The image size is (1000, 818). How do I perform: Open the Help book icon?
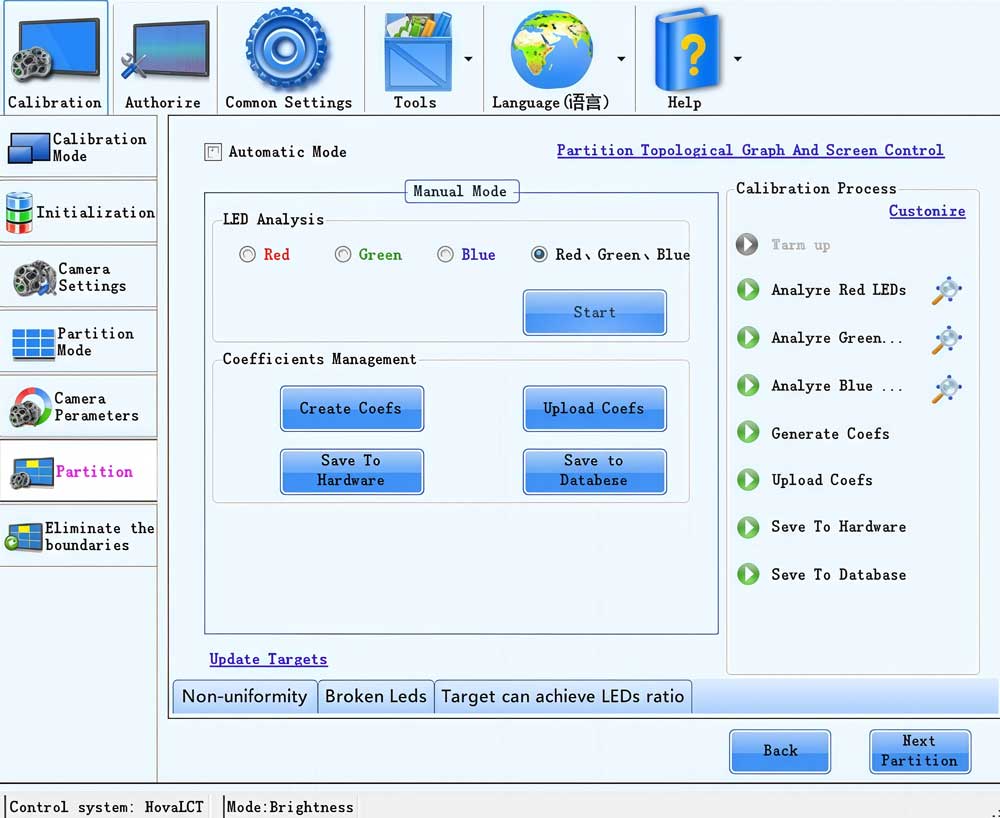pyautogui.click(x=688, y=52)
